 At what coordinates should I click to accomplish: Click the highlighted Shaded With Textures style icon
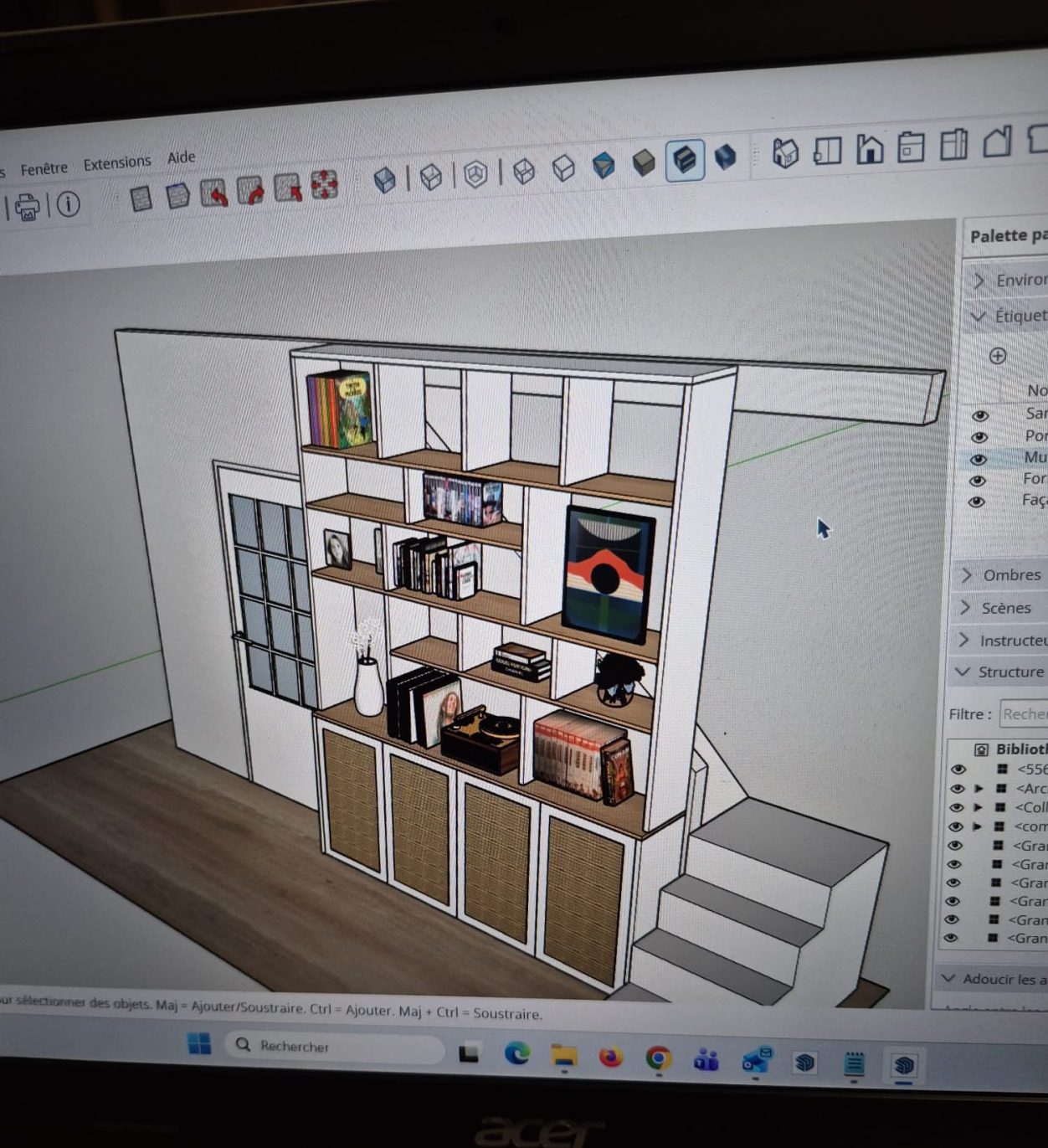tap(684, 159)
